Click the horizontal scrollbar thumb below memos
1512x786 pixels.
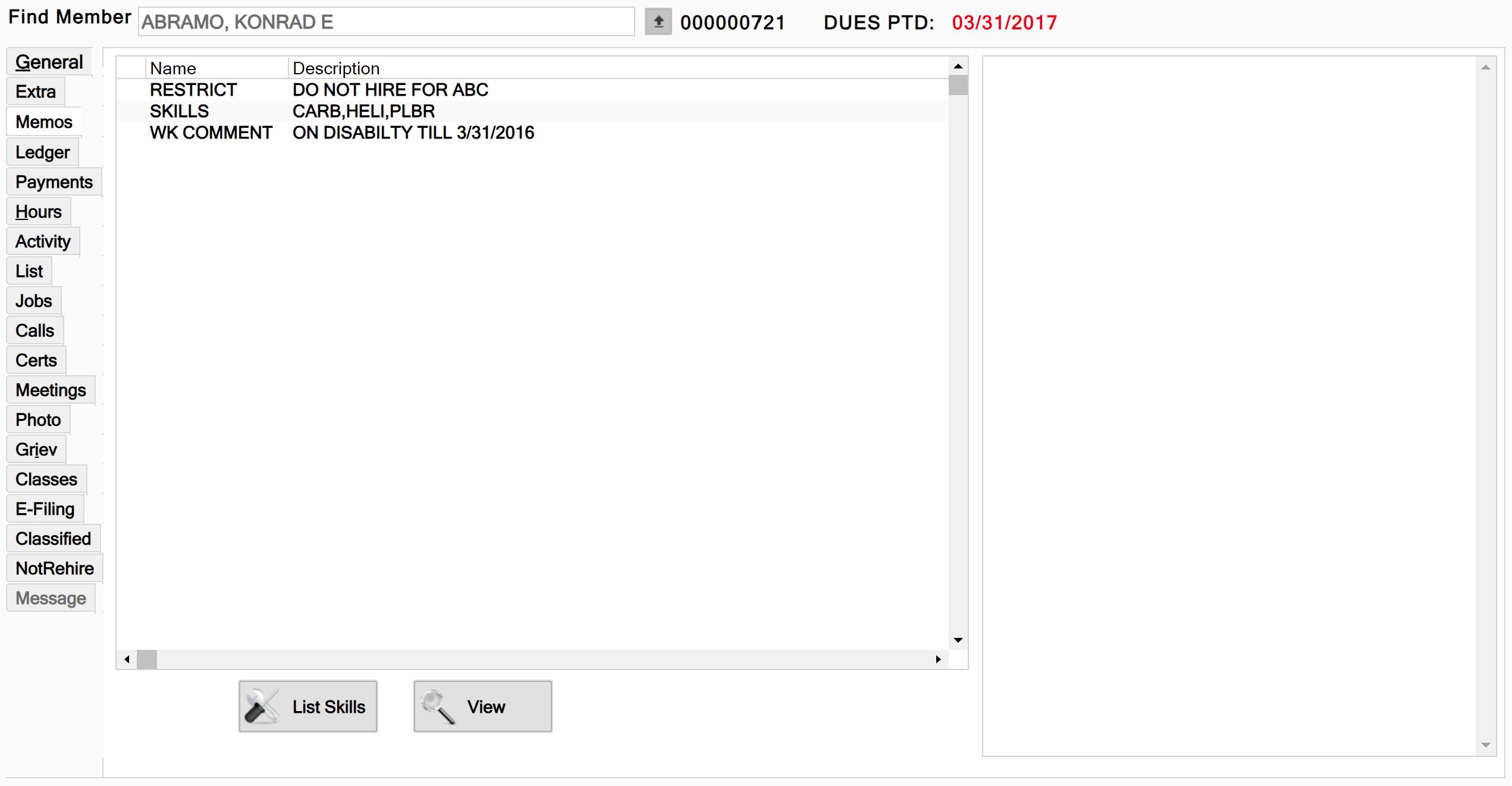(147, 659)
